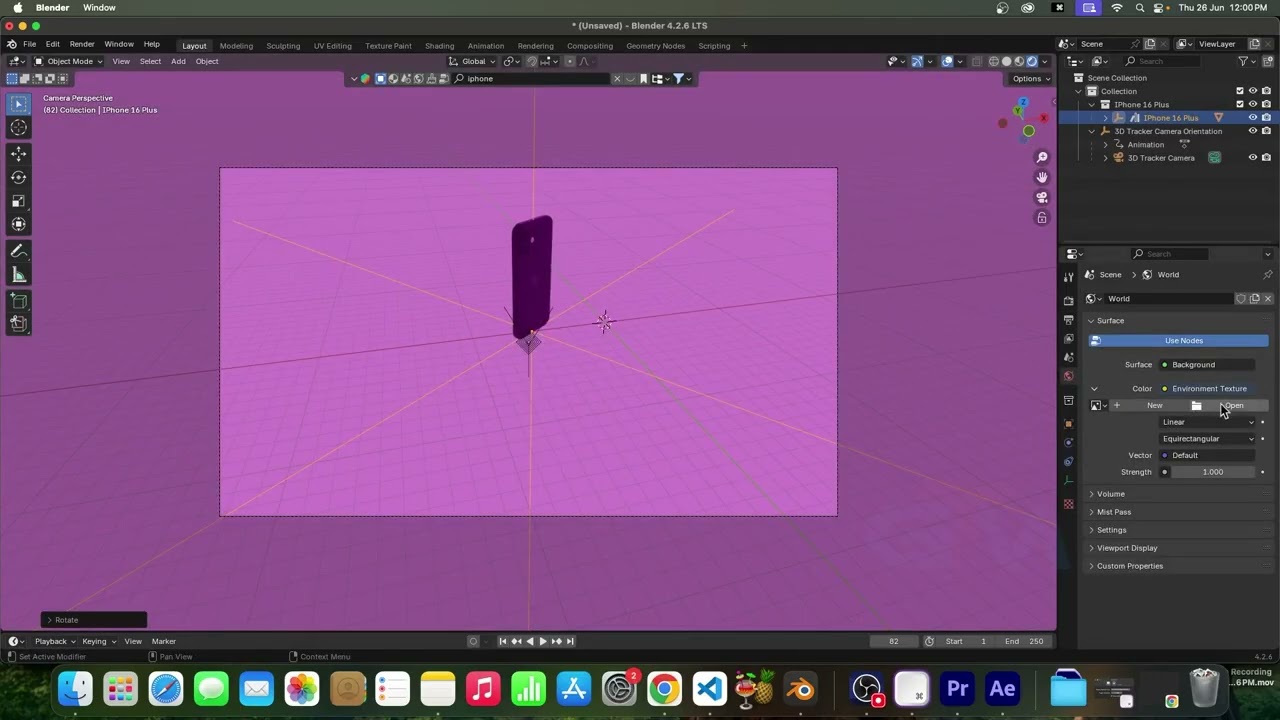Open the Add menu in viewport header
Image resolution: width=1280 pixels, height=720 pixels.
click(178, 61)
